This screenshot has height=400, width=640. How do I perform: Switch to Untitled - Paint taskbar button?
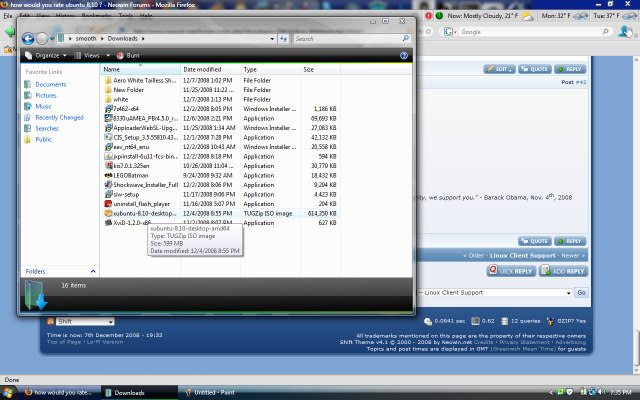pyautogui.click(x=215, y=393)
